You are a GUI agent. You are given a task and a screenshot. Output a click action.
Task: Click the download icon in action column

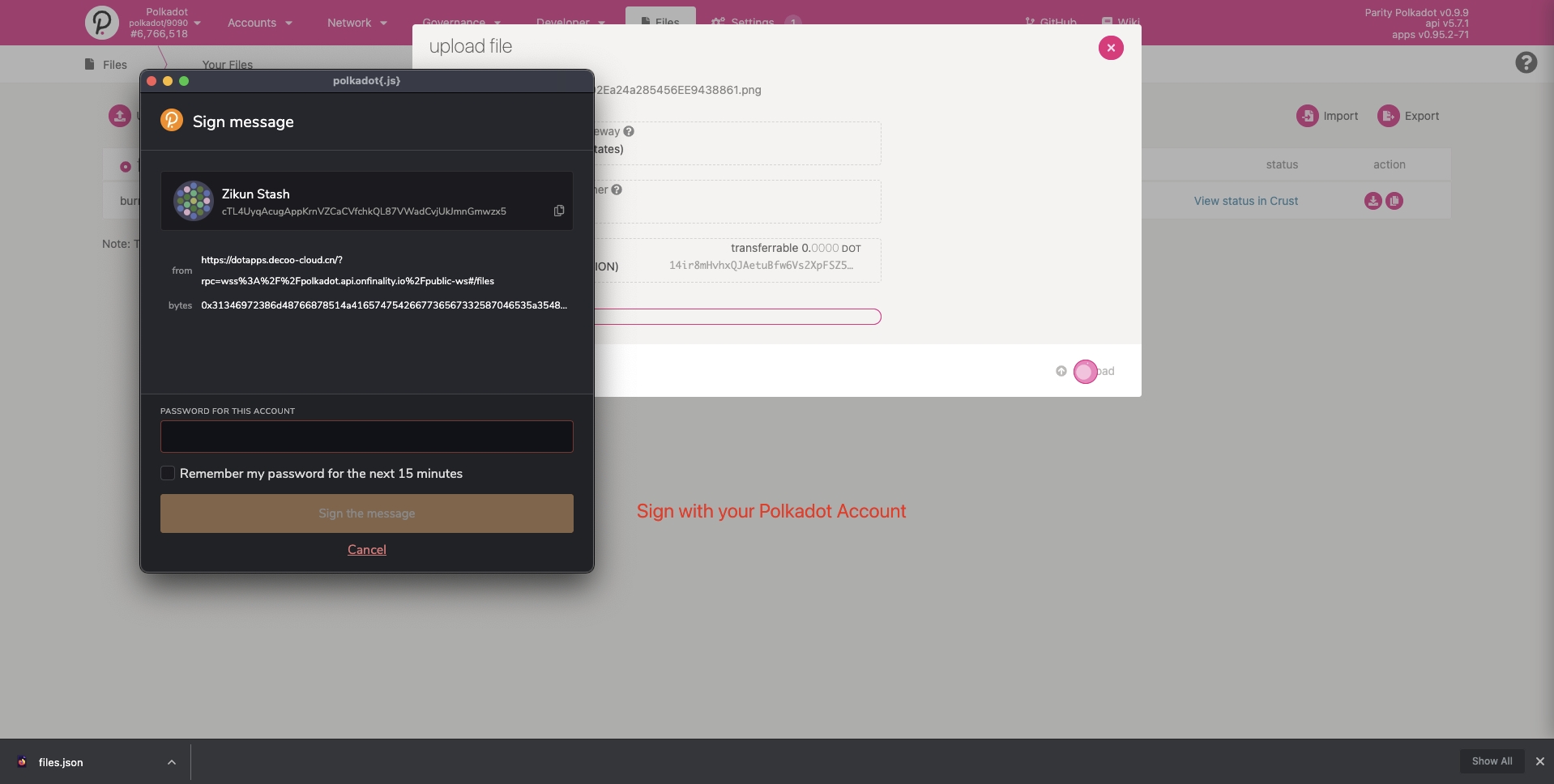[x=1373, y=201]
